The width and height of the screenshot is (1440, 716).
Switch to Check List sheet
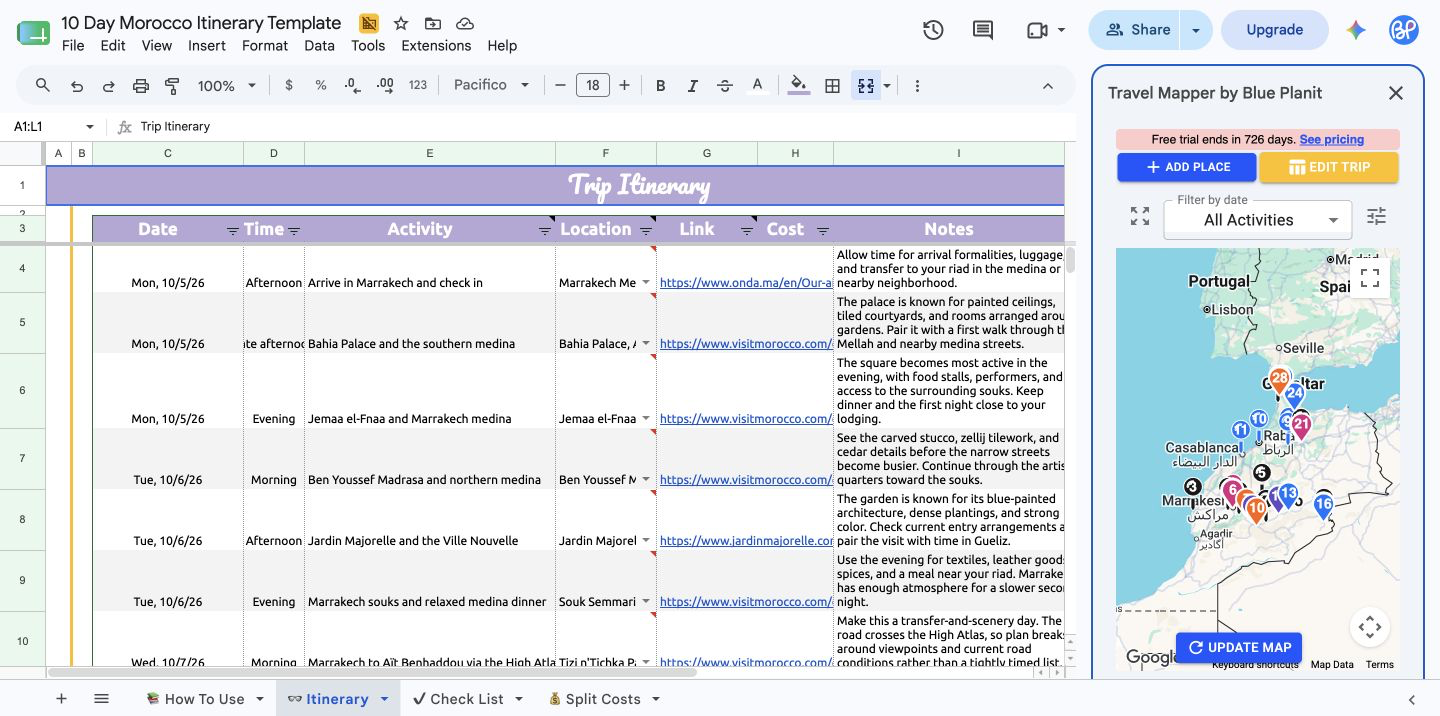(458, 699)
